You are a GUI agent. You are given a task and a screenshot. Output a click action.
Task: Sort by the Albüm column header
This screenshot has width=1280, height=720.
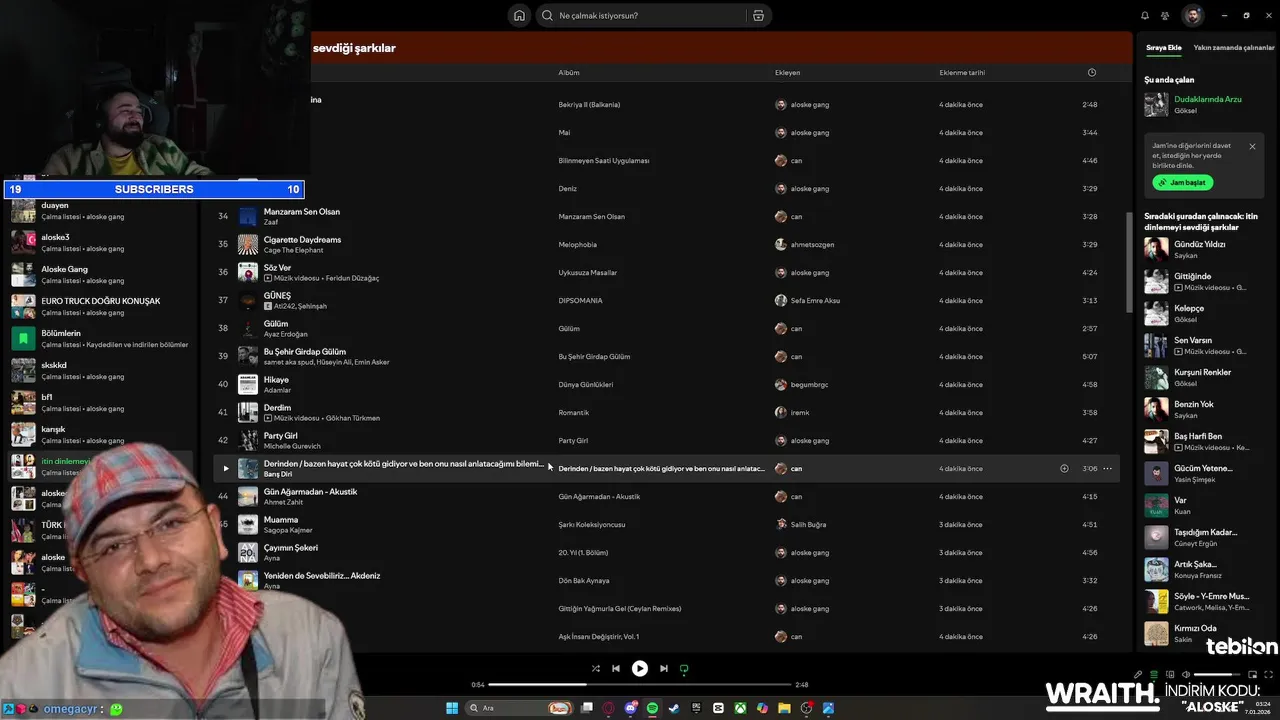(569, 72)
